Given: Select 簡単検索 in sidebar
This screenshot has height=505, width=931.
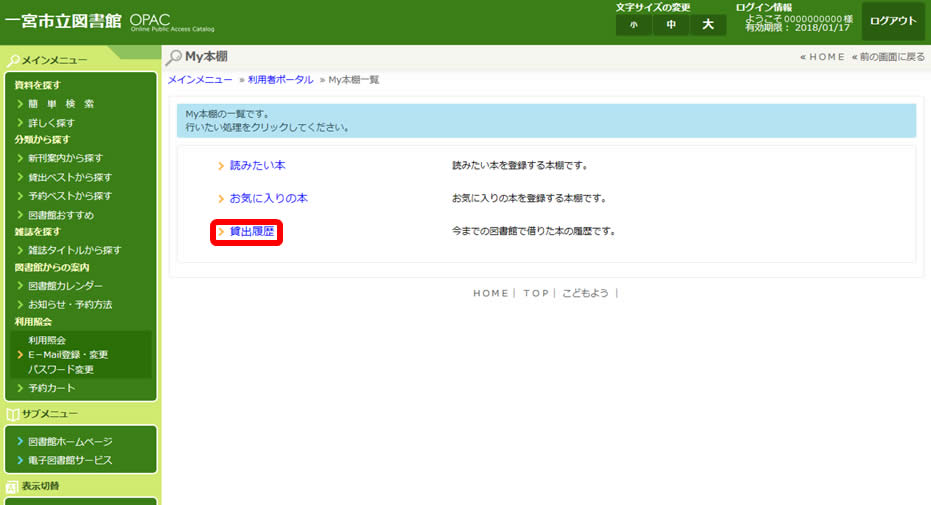Looking at the screenshot, I should click(61, 104).
